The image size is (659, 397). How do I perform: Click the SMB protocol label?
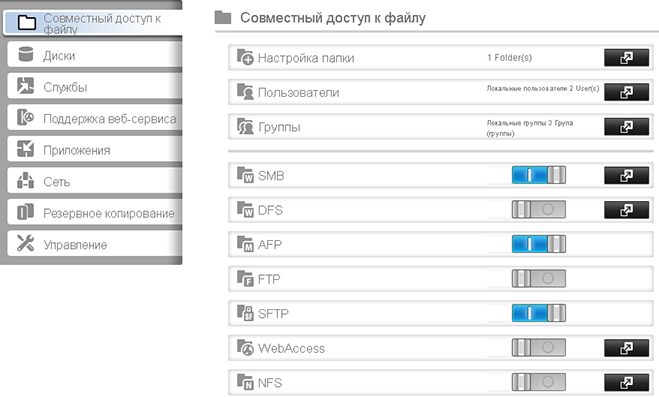(271, 176)
